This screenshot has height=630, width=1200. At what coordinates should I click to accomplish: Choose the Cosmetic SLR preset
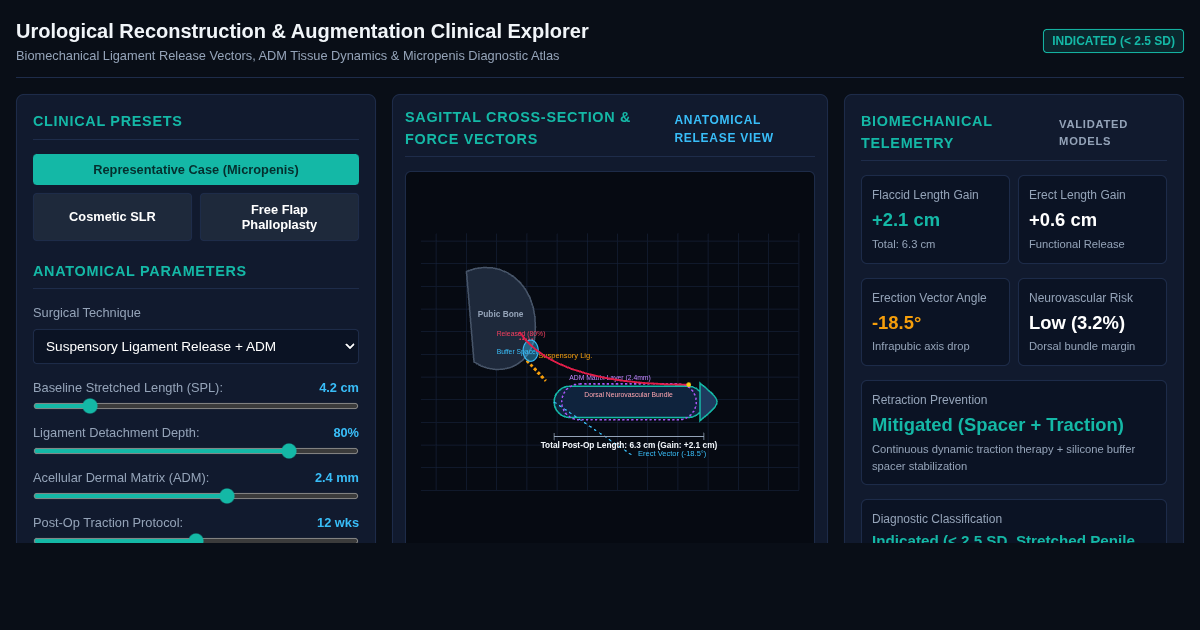coord(112,217)
